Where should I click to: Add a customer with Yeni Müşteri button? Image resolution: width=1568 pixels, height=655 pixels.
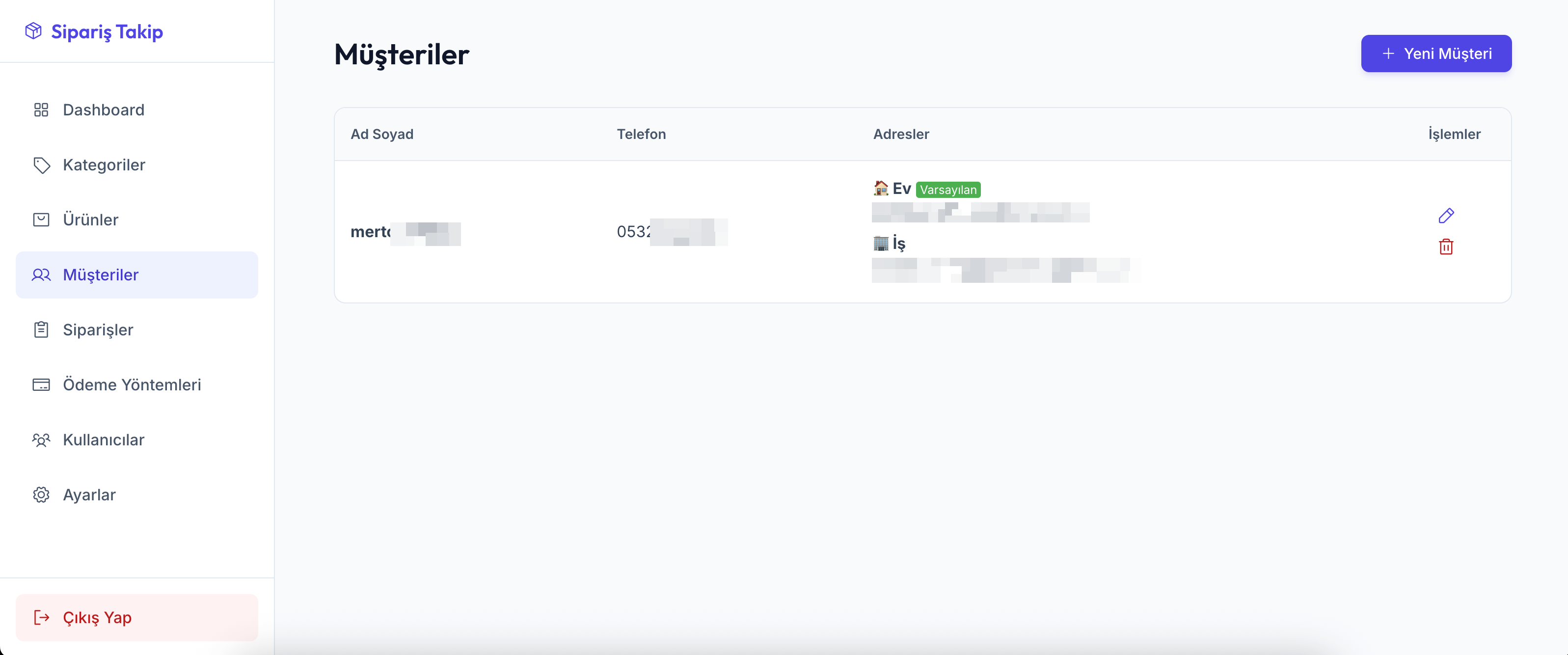[1436, 54]
